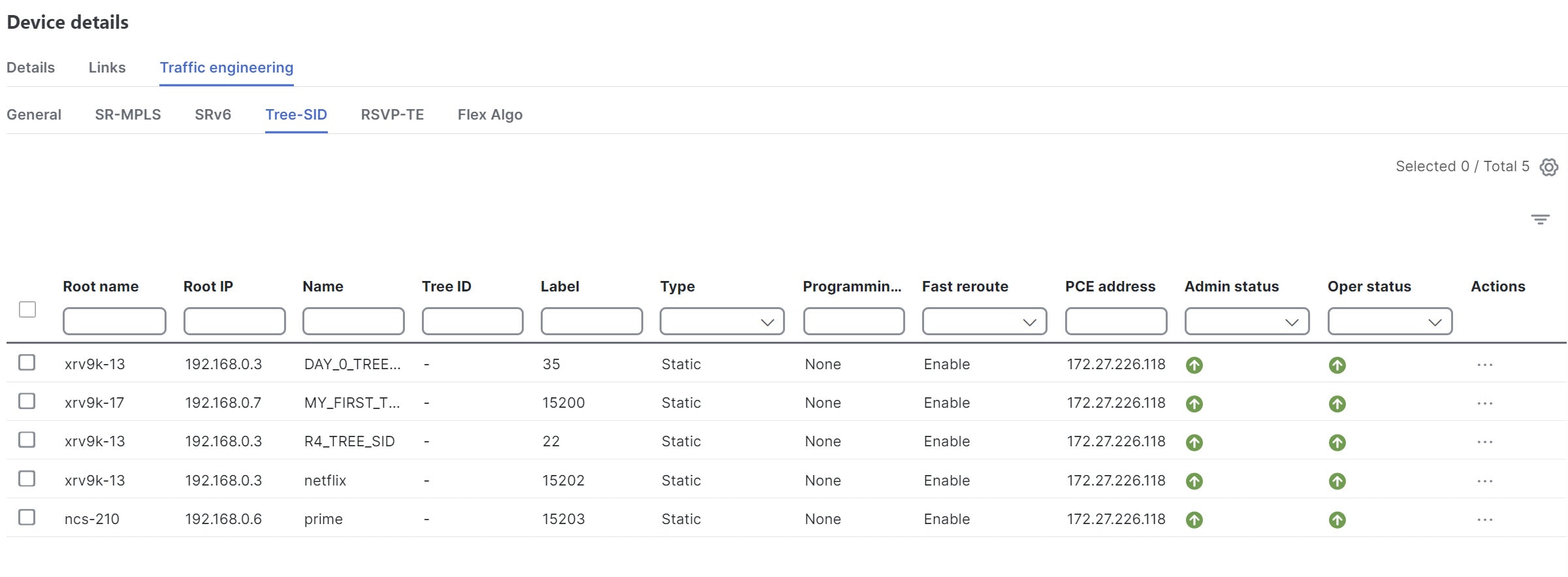
Task: Switch to the SR-MPLS tab
Action: pos(128,114)
